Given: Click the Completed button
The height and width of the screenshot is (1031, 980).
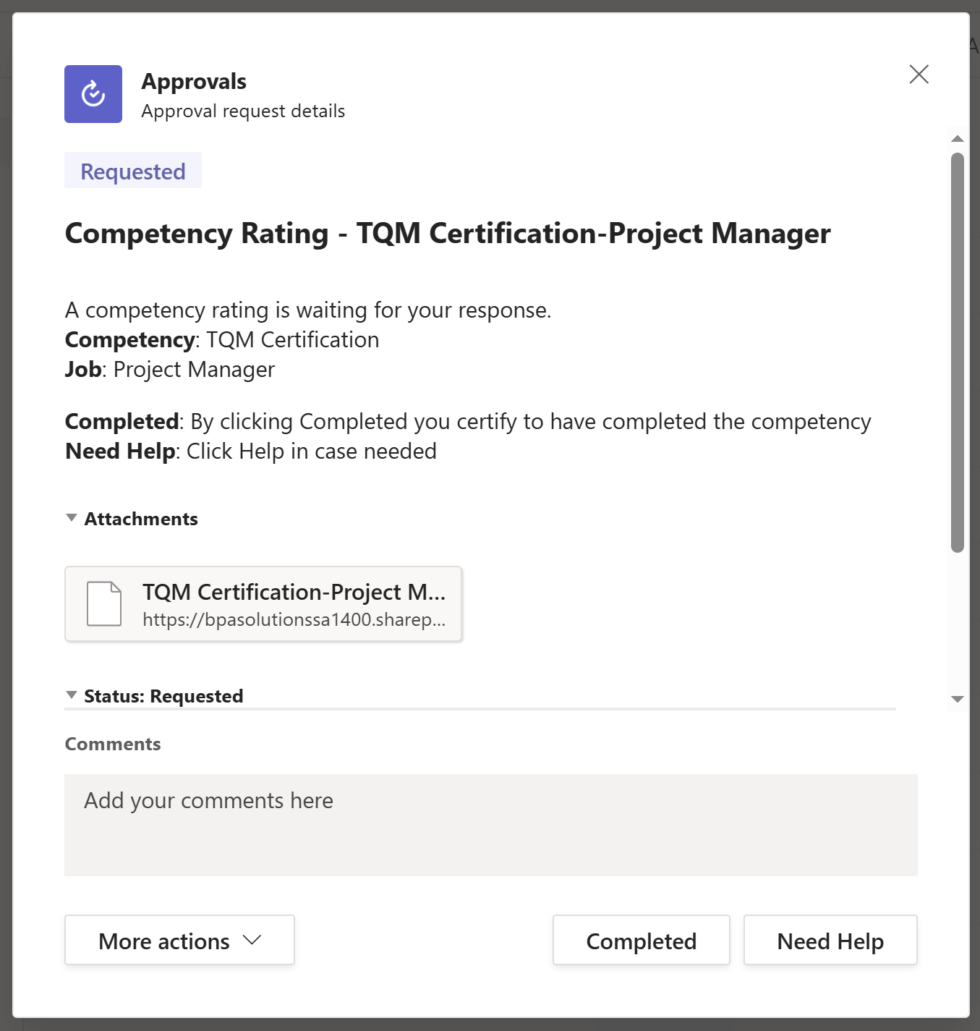Looking at the screenshot, I should point(640,940).
